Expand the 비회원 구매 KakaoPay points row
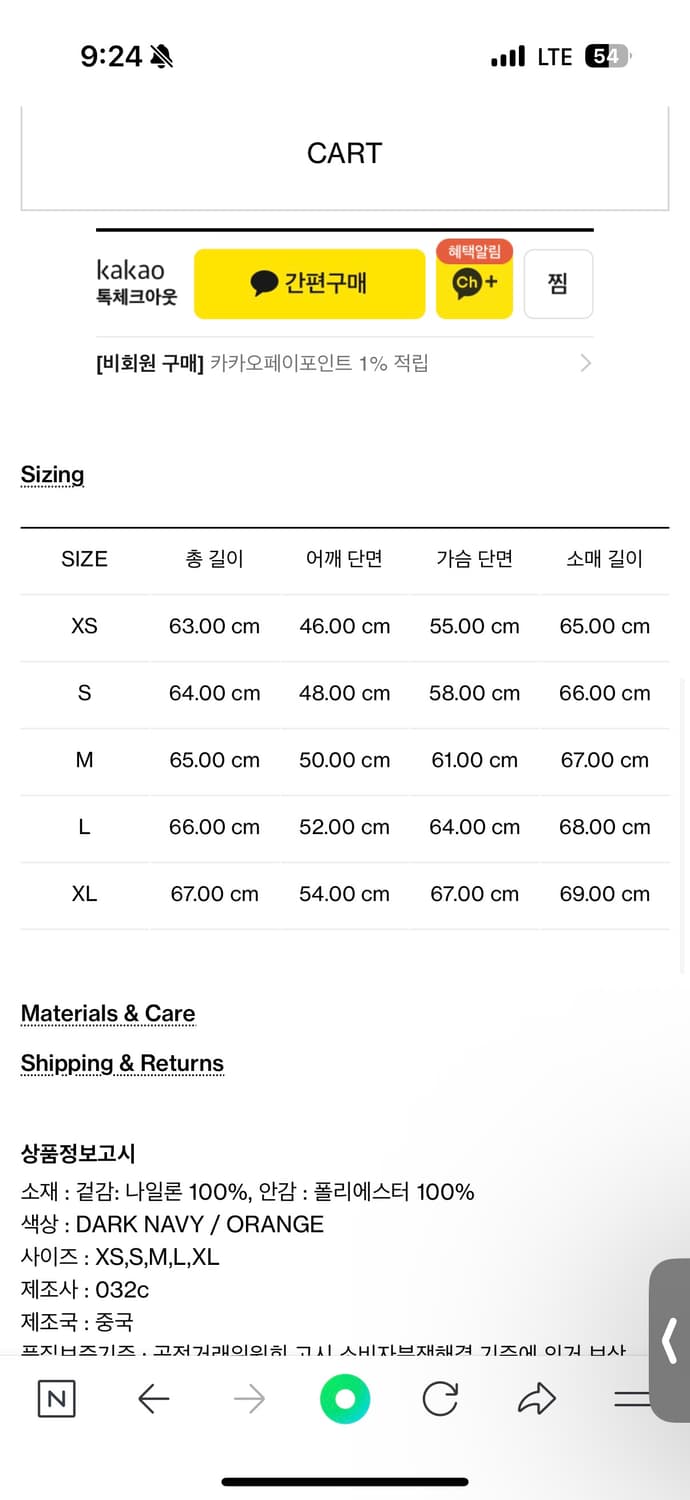 point(344,362)
